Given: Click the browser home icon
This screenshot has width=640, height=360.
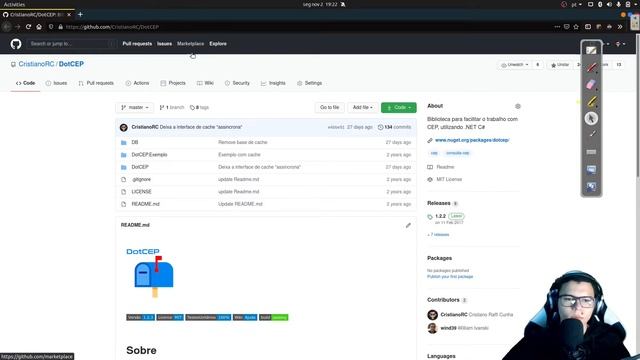Looking at the screenshot, I should pyautogui.click(x=39, y=27).
